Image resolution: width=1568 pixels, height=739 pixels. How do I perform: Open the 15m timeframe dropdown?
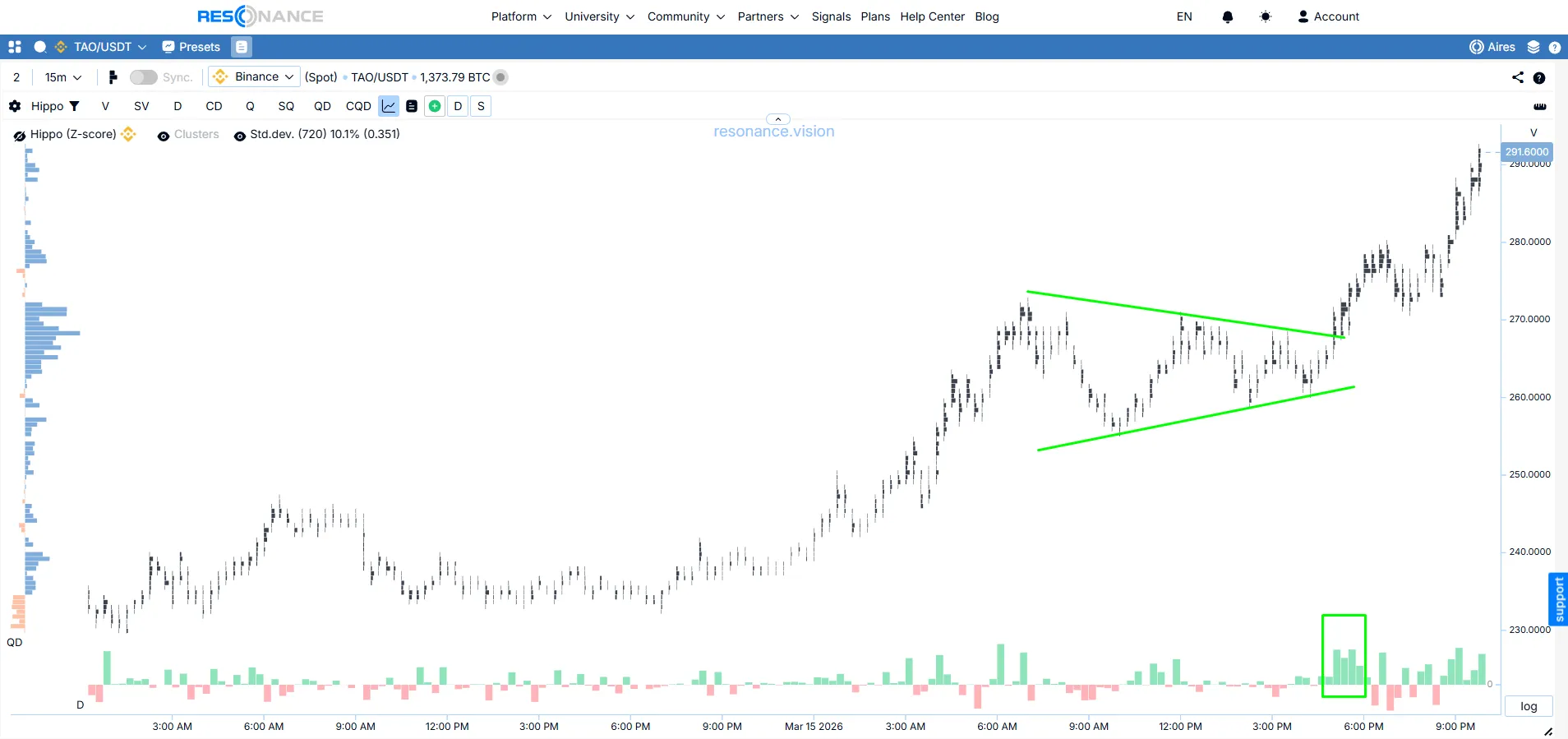pos(63,77)
